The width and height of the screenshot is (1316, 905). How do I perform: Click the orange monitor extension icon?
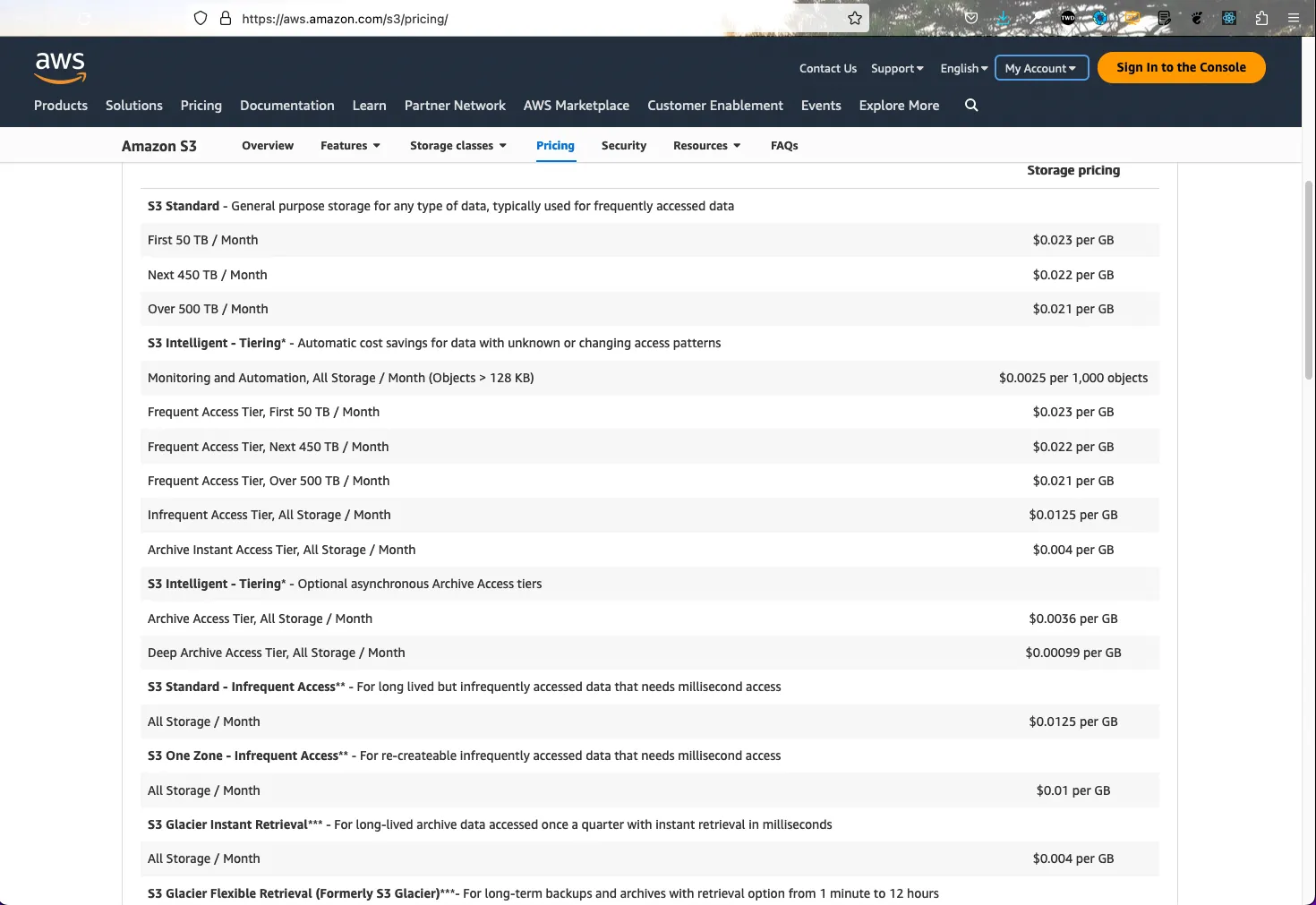[1132, 18]
